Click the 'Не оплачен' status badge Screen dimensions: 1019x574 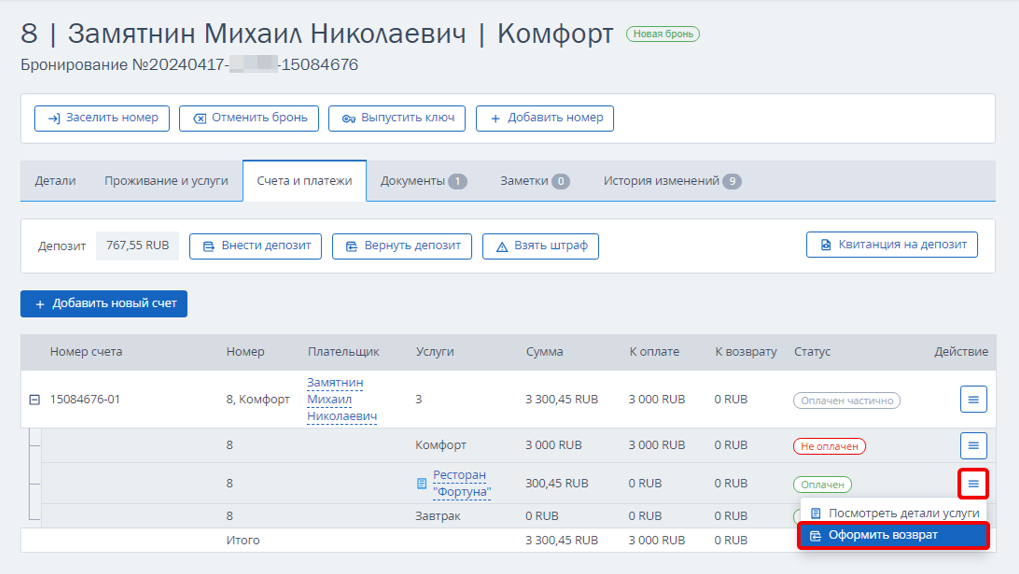[x=829, y=447]
